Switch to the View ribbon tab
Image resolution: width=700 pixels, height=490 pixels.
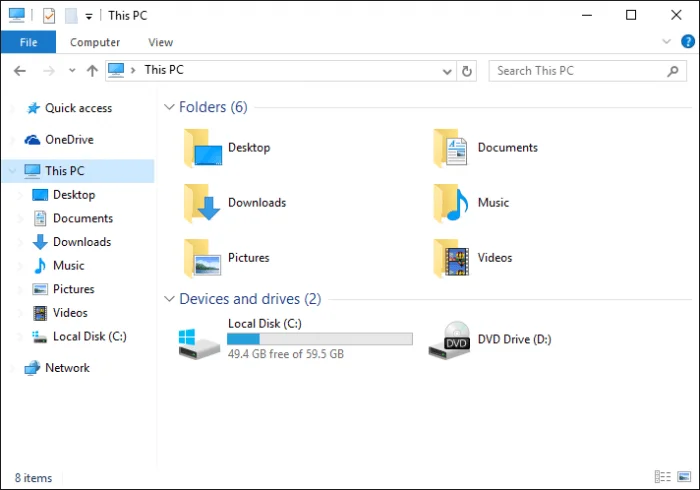(160, 42)
